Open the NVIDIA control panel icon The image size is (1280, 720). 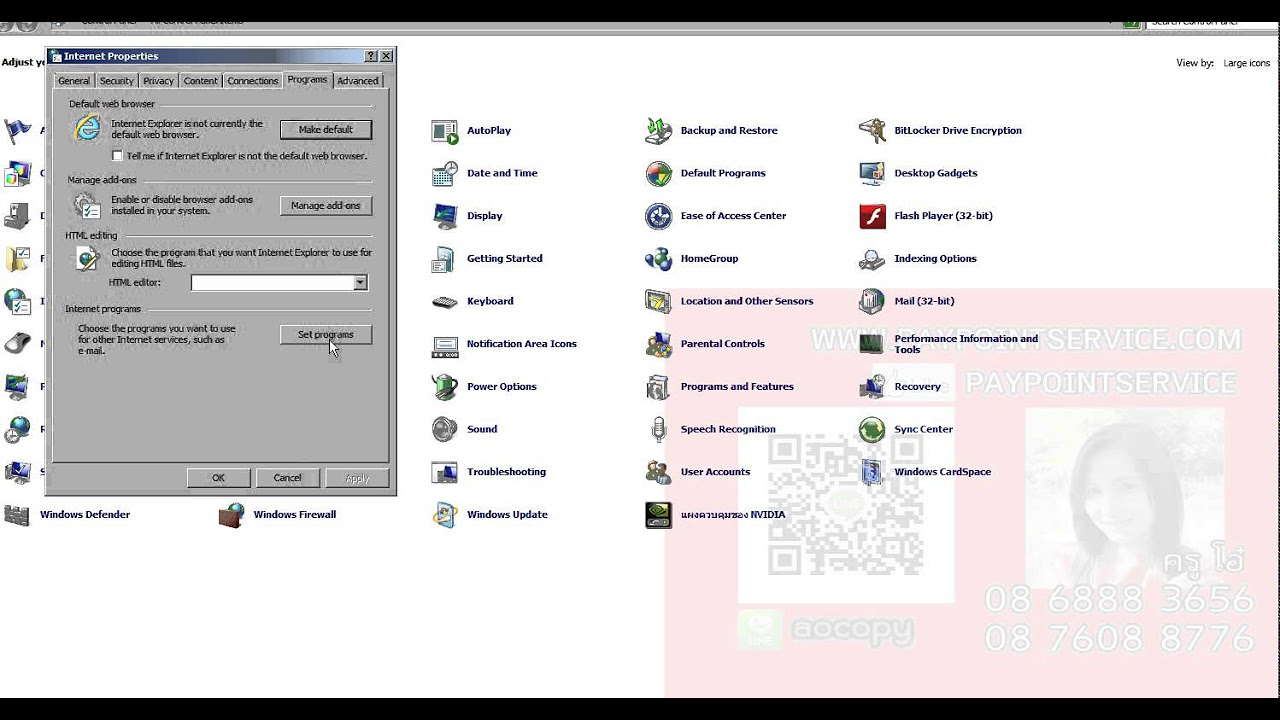(x=659, y=515)
